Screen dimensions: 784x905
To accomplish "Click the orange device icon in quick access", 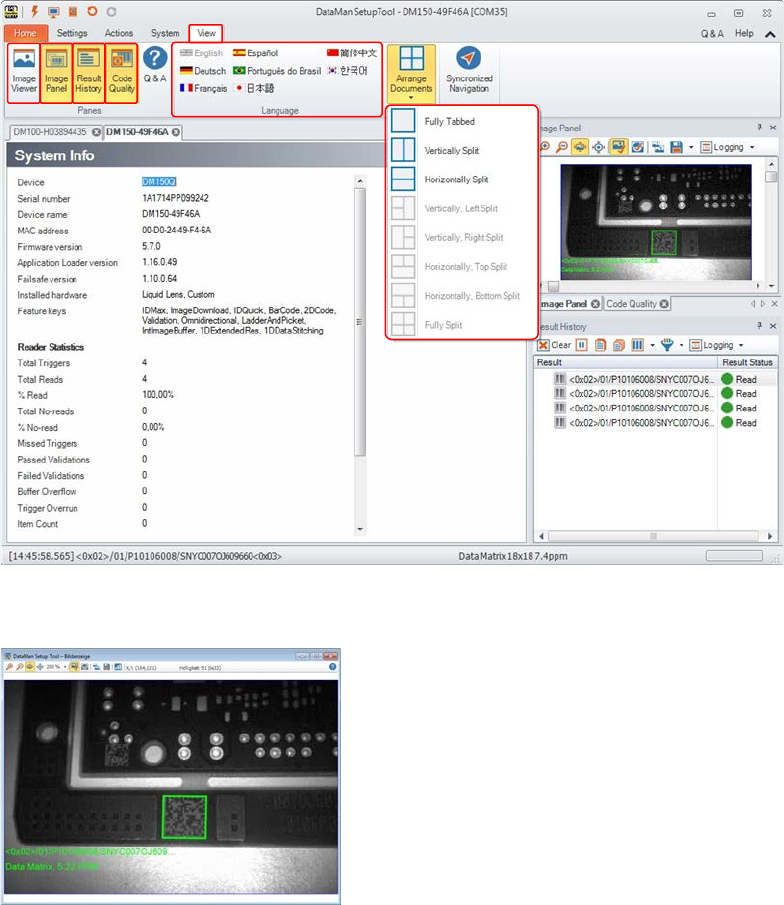I will (73, 12).
